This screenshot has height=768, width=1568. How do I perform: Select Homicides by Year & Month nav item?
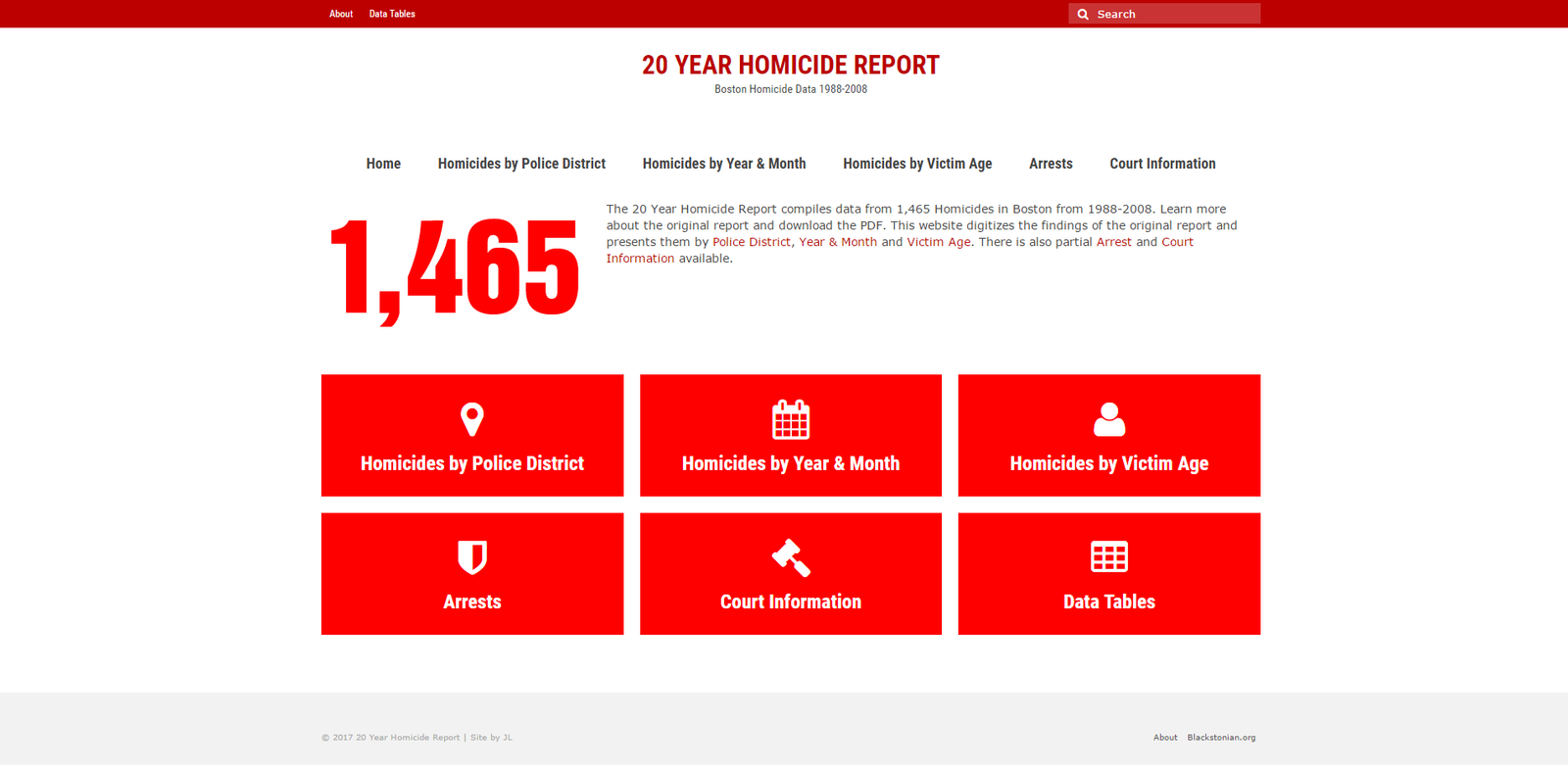coord(724,164)
